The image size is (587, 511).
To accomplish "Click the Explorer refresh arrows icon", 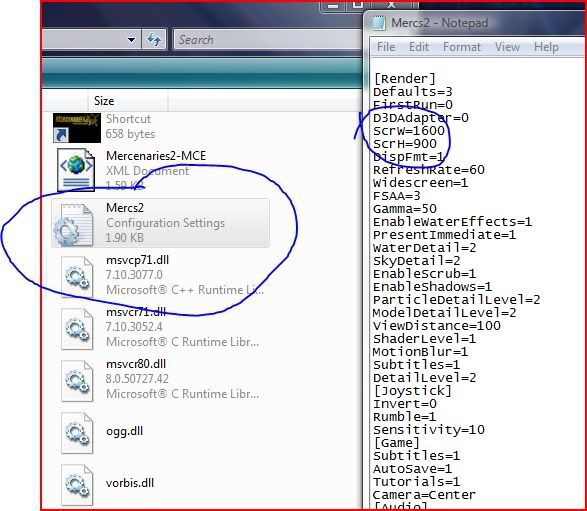I will (x=153, y=39).
